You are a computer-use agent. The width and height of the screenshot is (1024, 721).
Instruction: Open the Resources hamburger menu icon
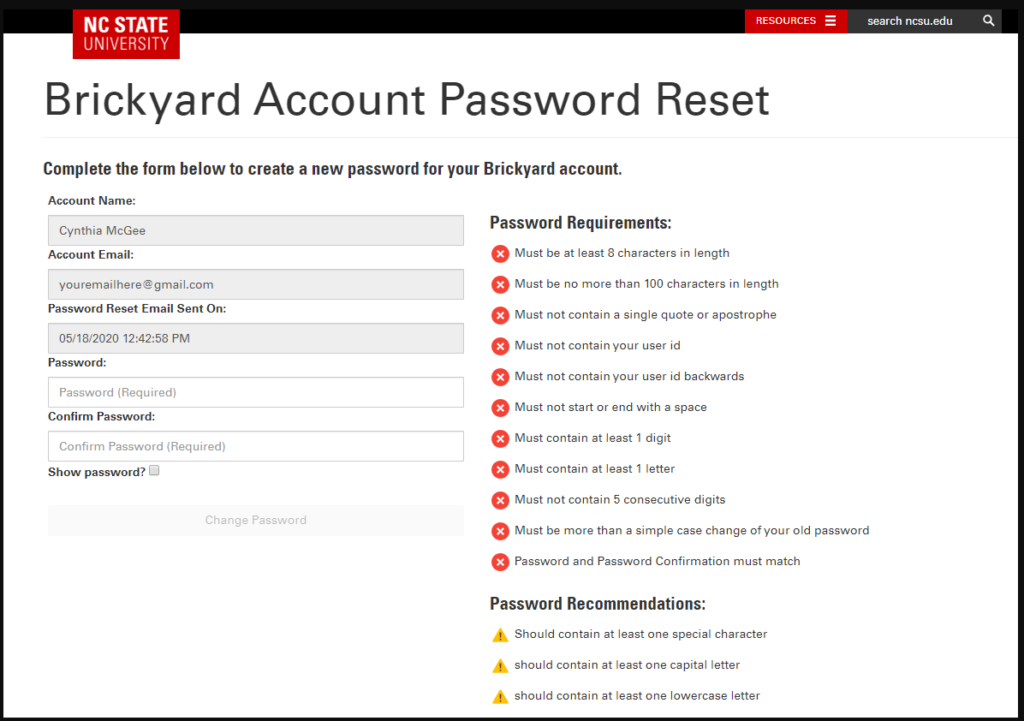[x=830, y=21]
